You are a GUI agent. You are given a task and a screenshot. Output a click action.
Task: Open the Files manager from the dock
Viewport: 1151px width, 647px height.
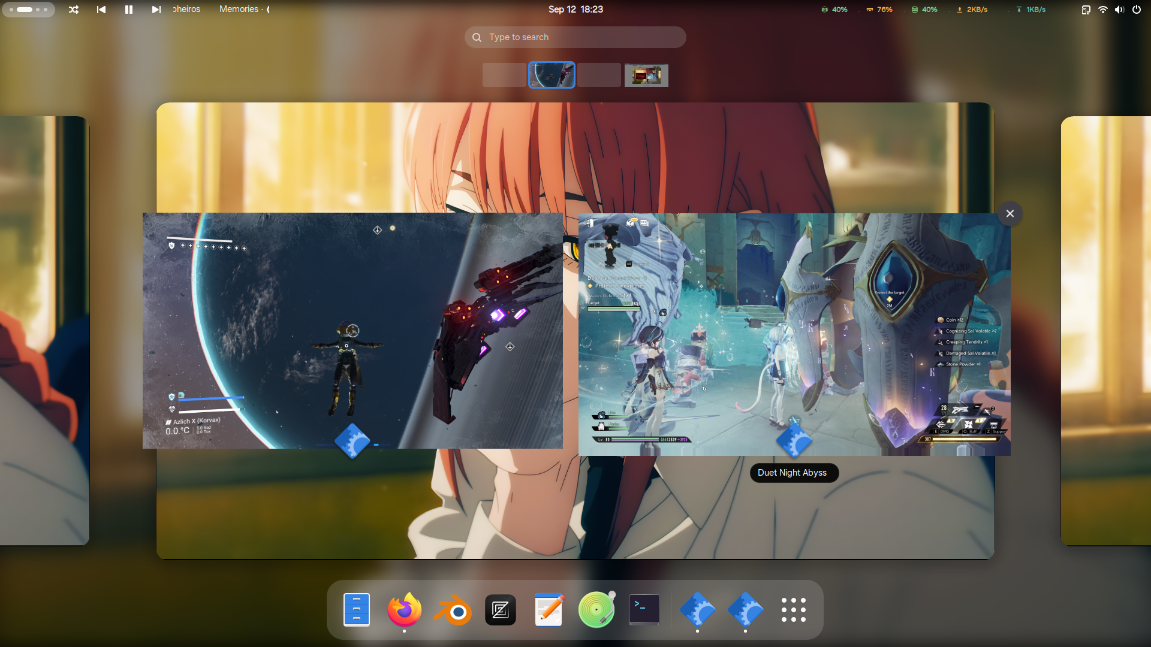(356, 610)
